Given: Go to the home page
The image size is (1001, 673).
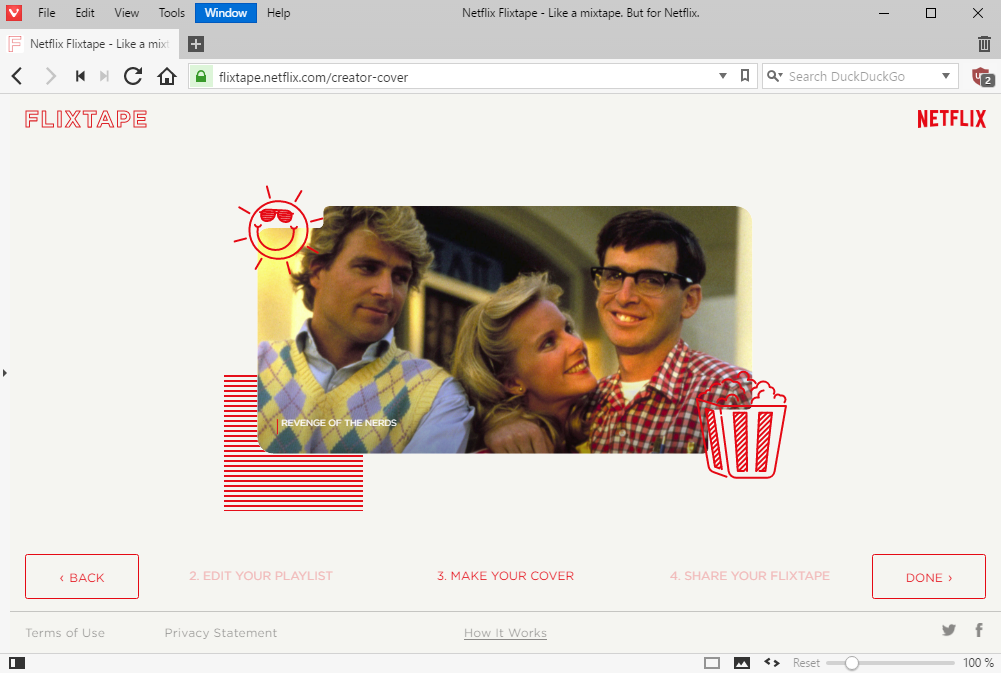Looking at the screenshot, I should [167, 77].
